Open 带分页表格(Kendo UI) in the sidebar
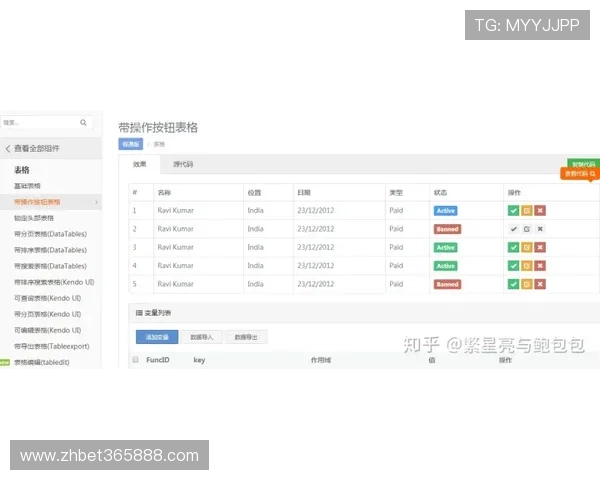The height and width of the screenshot is (480, 600). point(47,314)
